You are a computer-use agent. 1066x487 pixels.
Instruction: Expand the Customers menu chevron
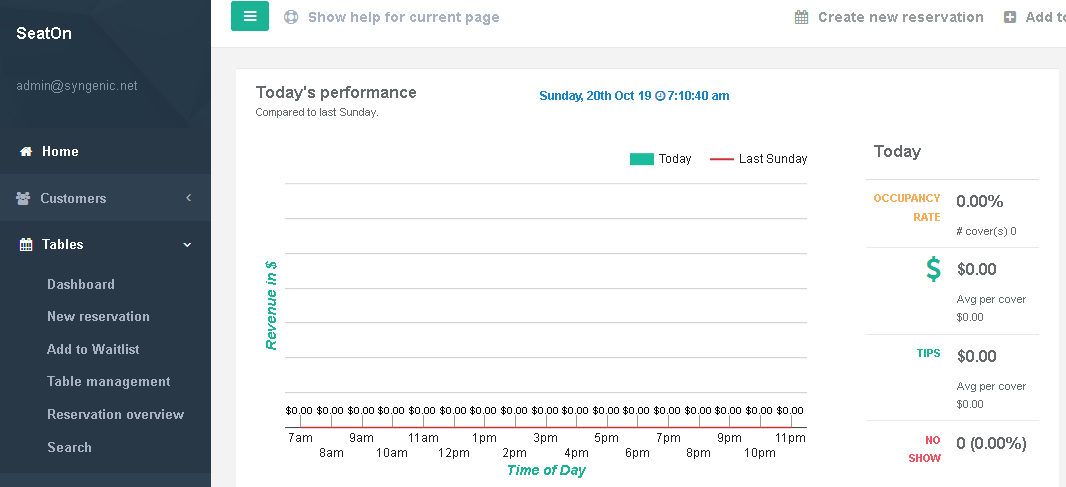(x=188, y=198)
